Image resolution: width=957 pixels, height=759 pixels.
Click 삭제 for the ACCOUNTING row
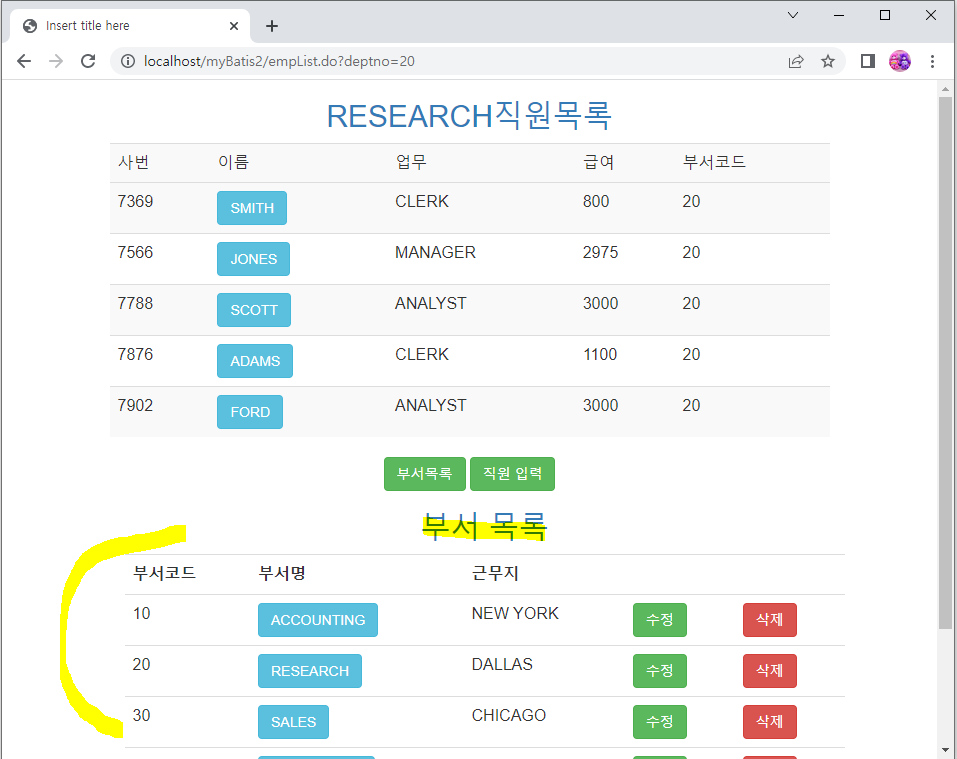tap(770, 620)
